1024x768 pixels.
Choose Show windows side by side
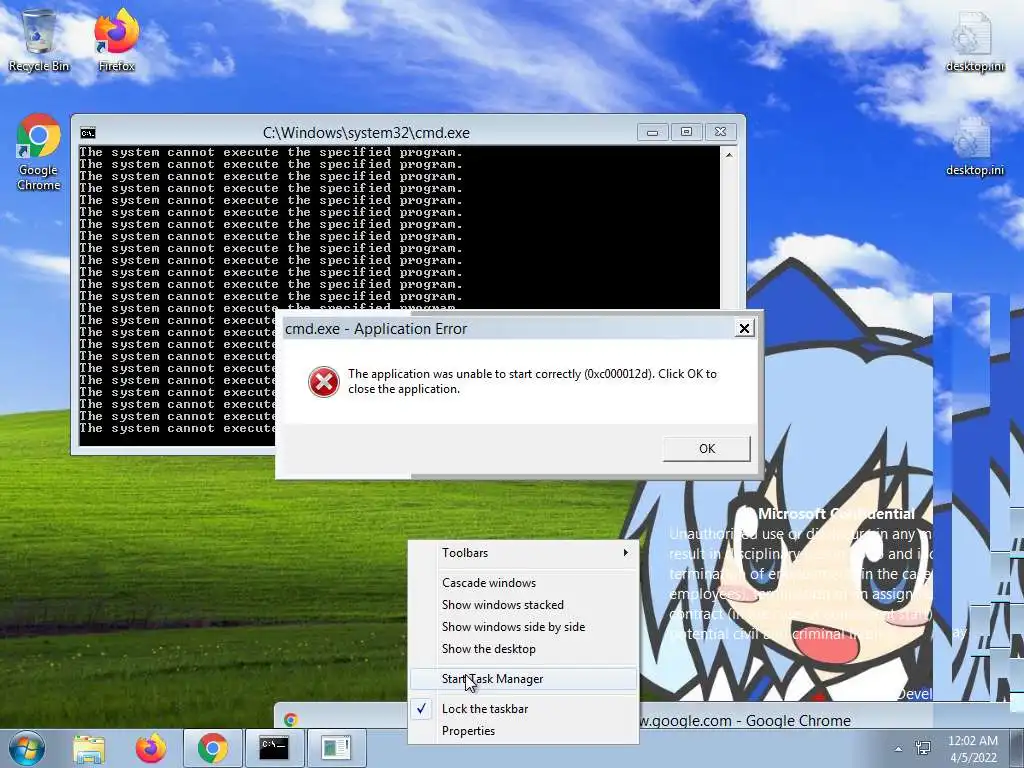point(524,627)
